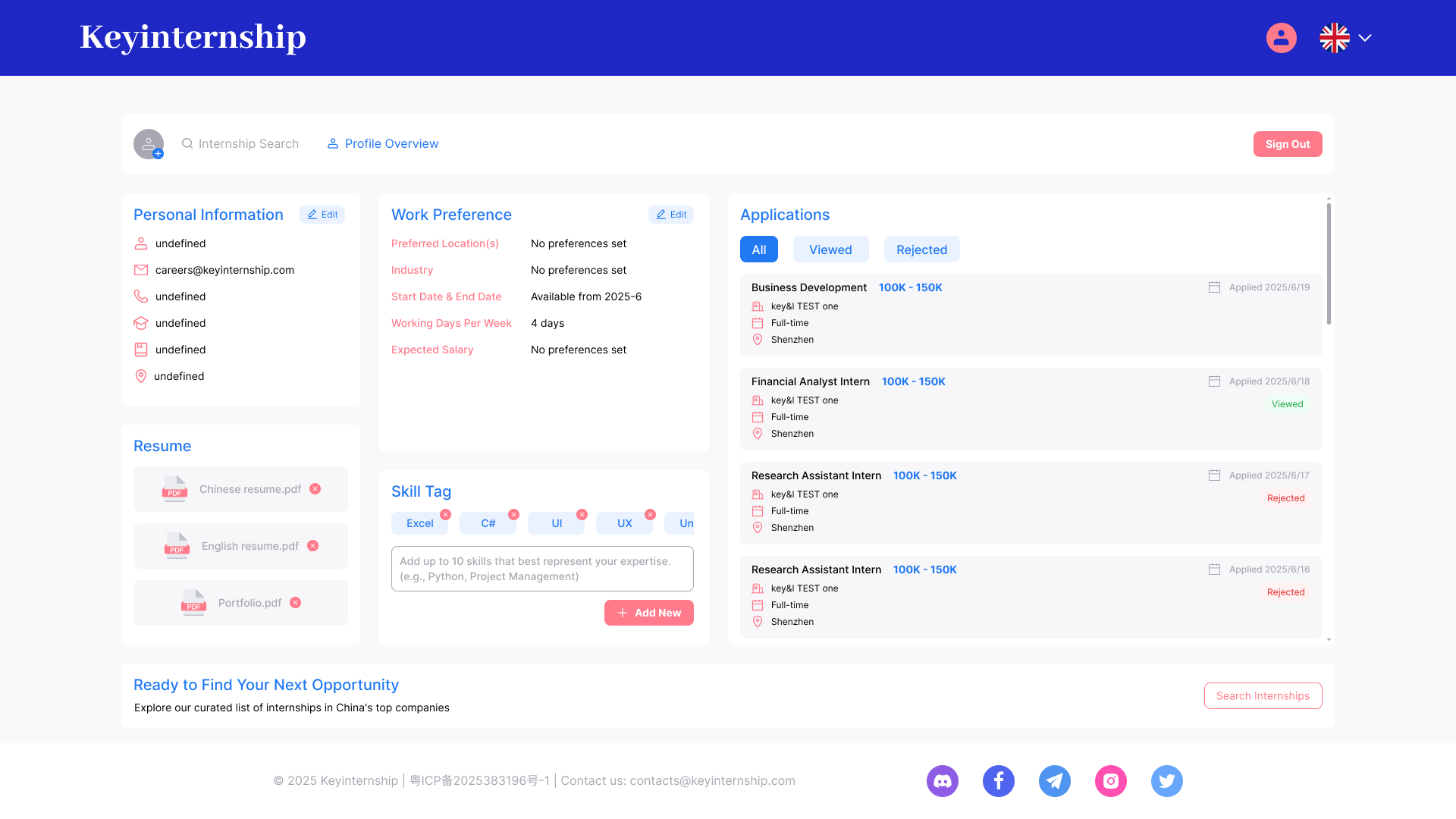
Task: Click the add-user avatar icon near Internship Search
Action: pyautogui.click(x=149, y=143)
